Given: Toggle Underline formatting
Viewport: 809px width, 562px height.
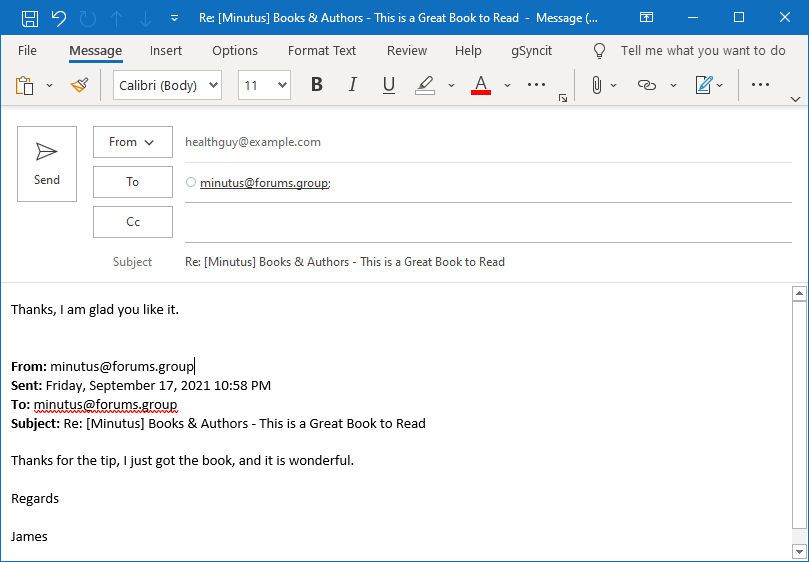Looking at the screenshot, I should click(x=389, y=85).
